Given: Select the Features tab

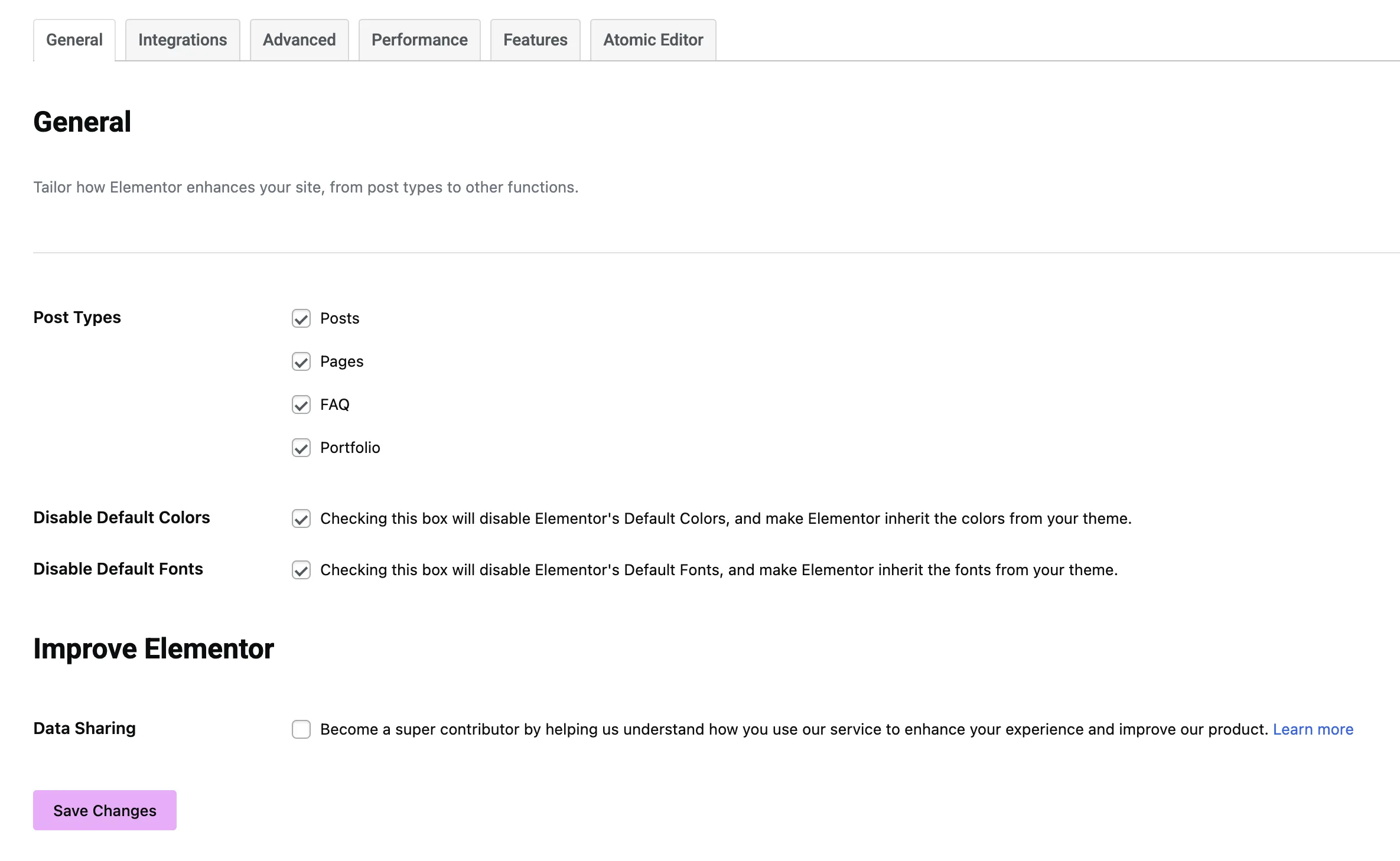Looking at the screenshot, I should 535,40.
